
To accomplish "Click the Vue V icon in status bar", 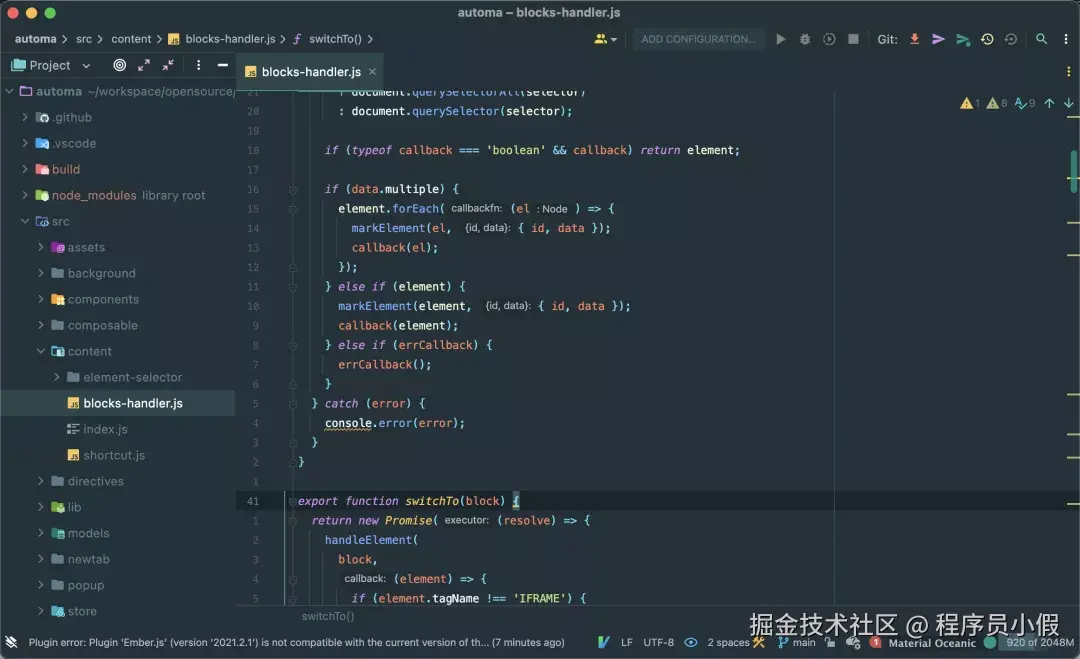I will 603,642.
